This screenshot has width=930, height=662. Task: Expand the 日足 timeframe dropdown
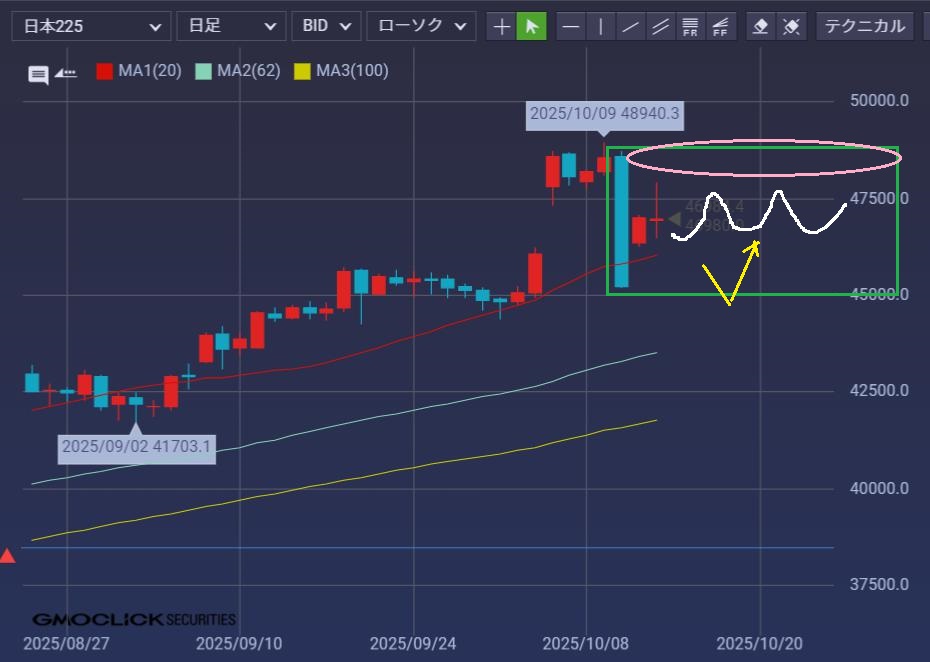pos(230,26)
